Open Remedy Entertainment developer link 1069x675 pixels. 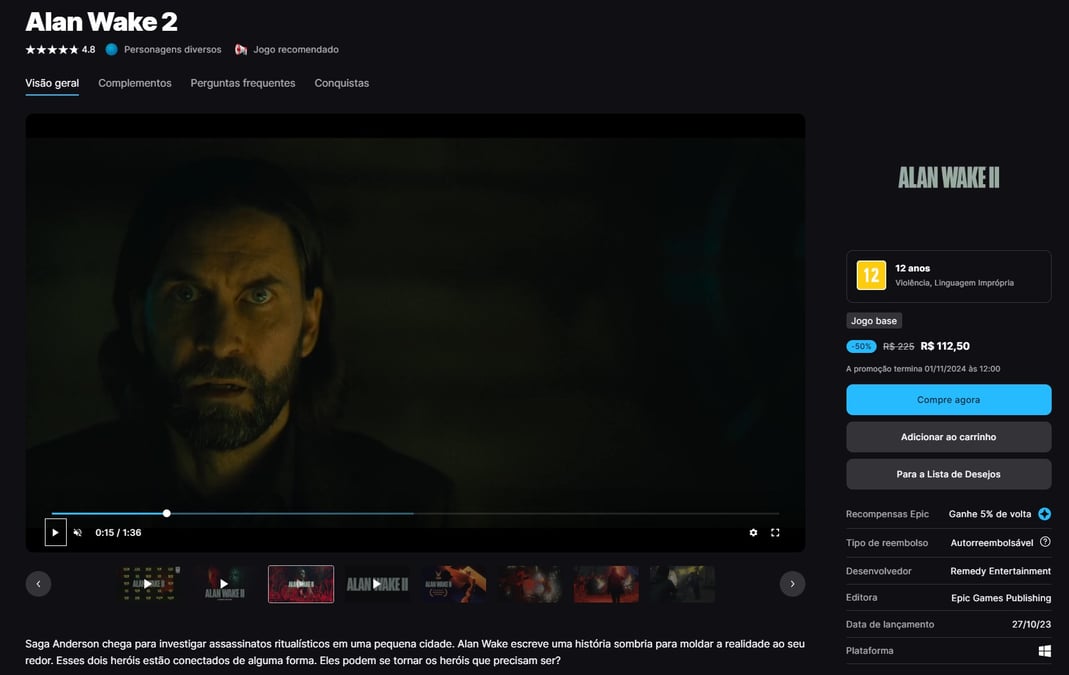1000,571
